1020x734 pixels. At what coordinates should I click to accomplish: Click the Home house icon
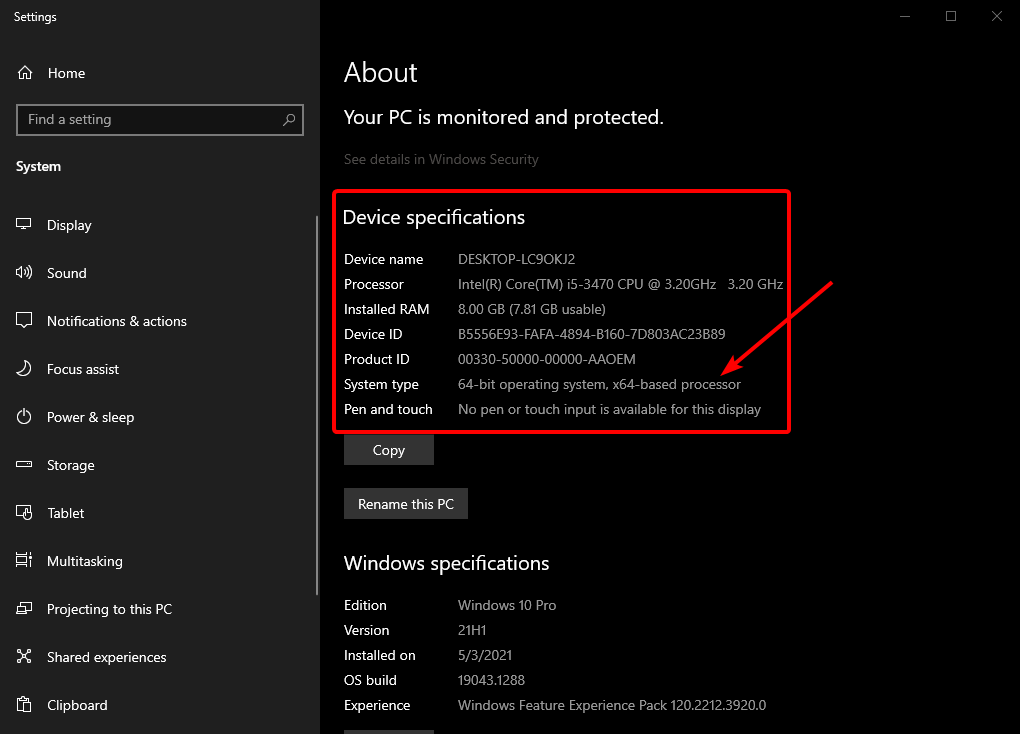click(x=25, y=73)
